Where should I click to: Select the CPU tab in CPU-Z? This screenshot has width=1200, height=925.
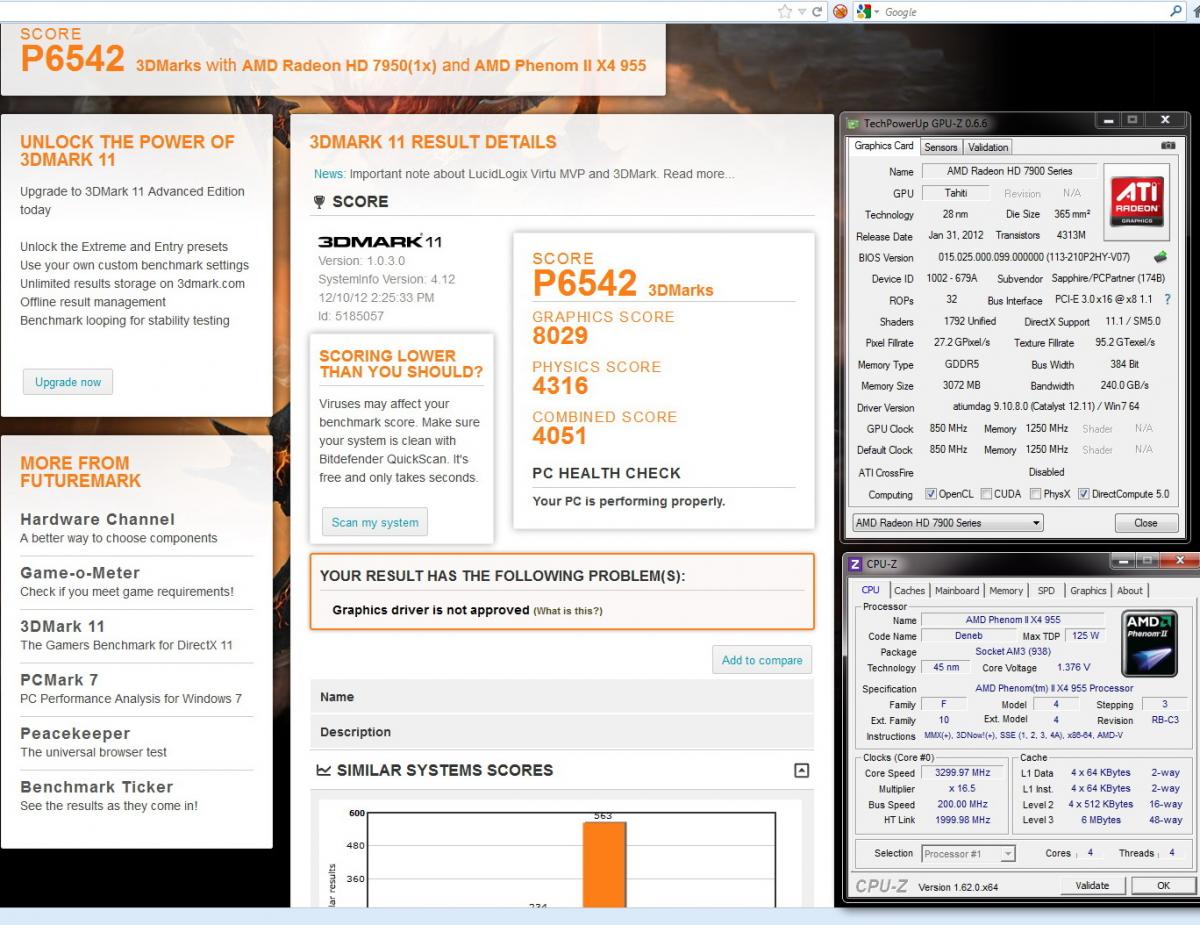pyautogui.click(x=871, y=590)
